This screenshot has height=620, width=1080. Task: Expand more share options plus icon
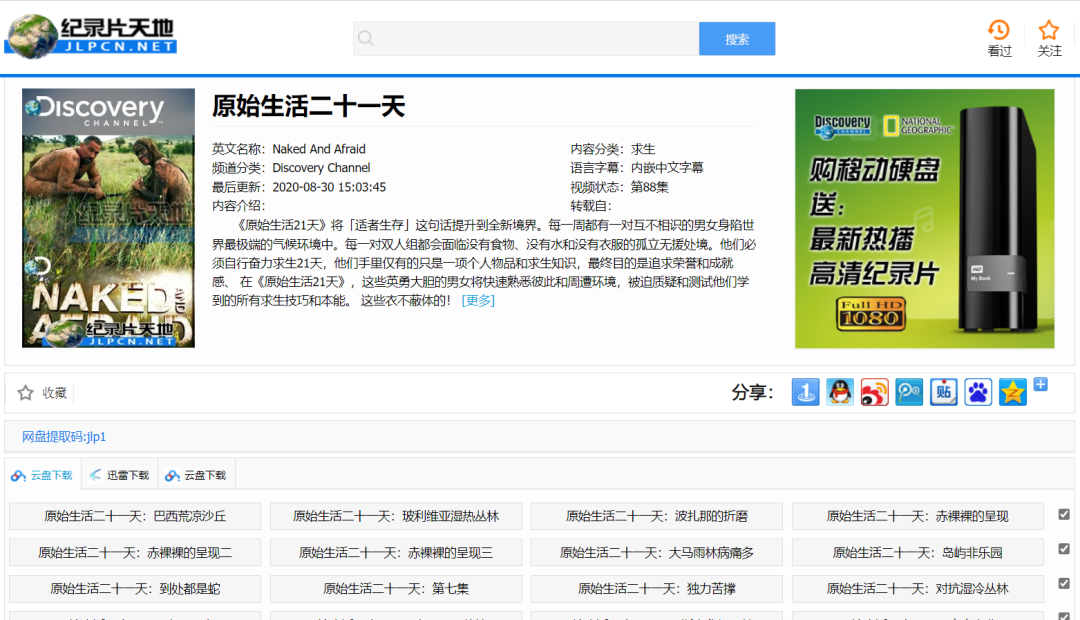click(1041, 384)
